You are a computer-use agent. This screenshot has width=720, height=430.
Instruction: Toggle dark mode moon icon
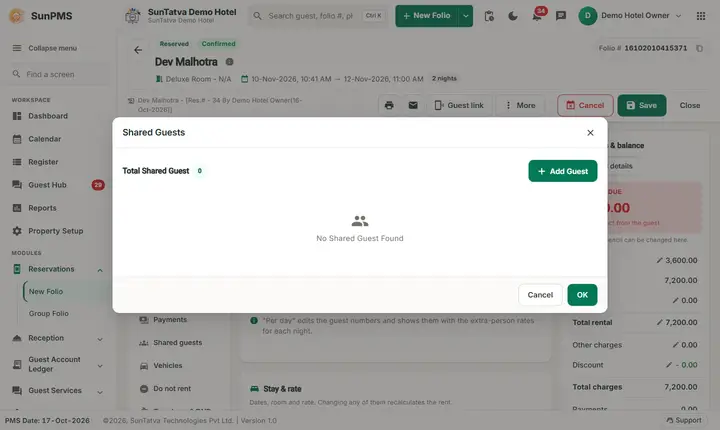click(513, 16)
